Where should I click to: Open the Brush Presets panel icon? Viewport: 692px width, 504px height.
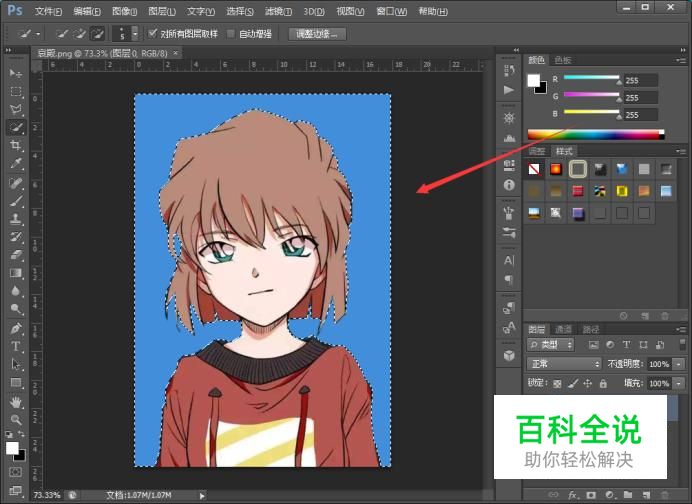[x=509, y=233]
